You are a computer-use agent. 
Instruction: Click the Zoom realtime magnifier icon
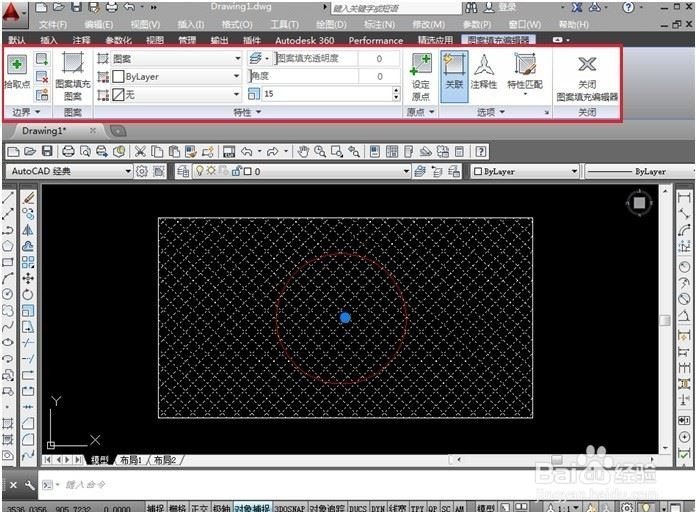pos(320,151)
